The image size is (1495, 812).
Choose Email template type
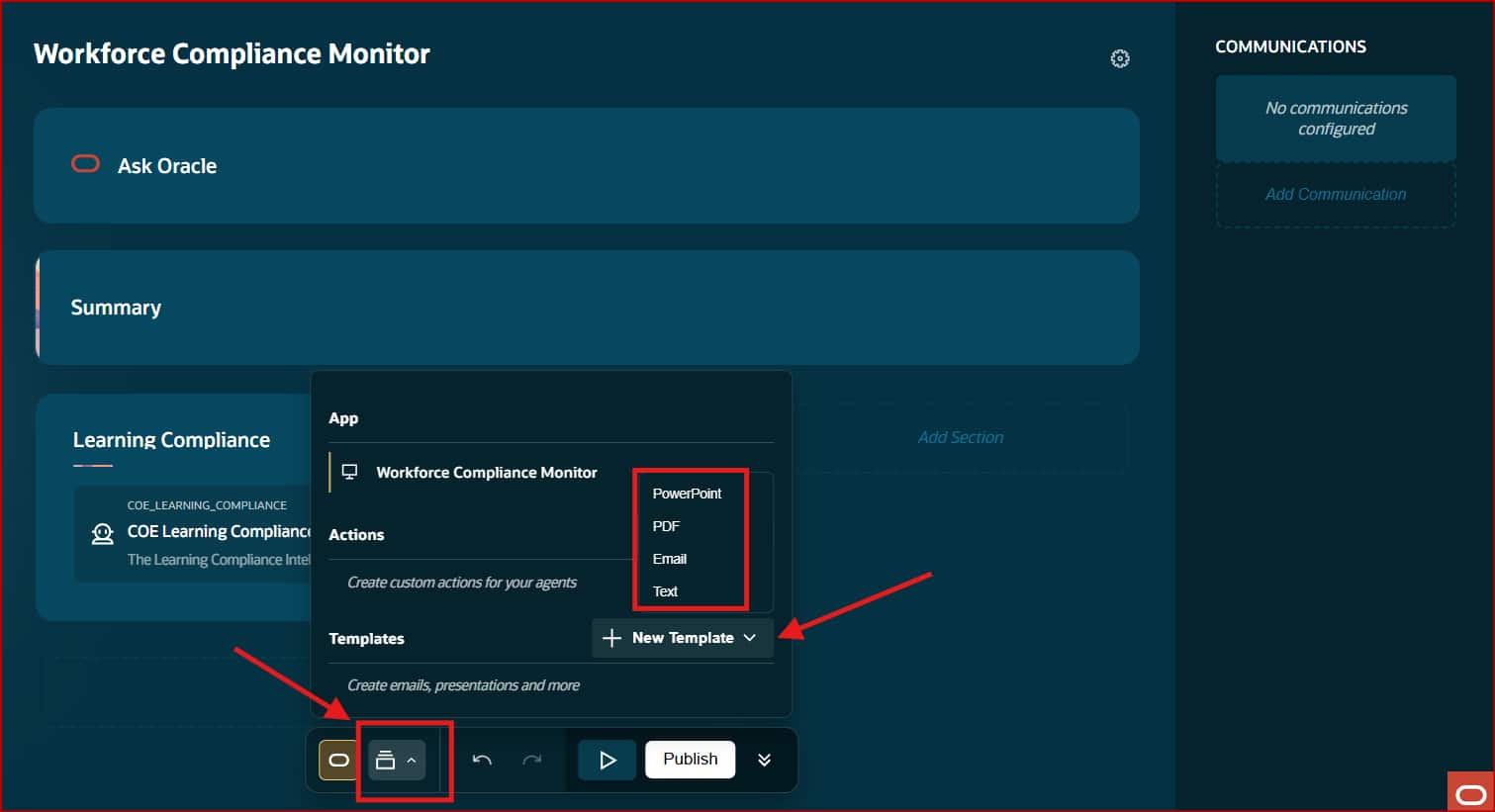670,559
